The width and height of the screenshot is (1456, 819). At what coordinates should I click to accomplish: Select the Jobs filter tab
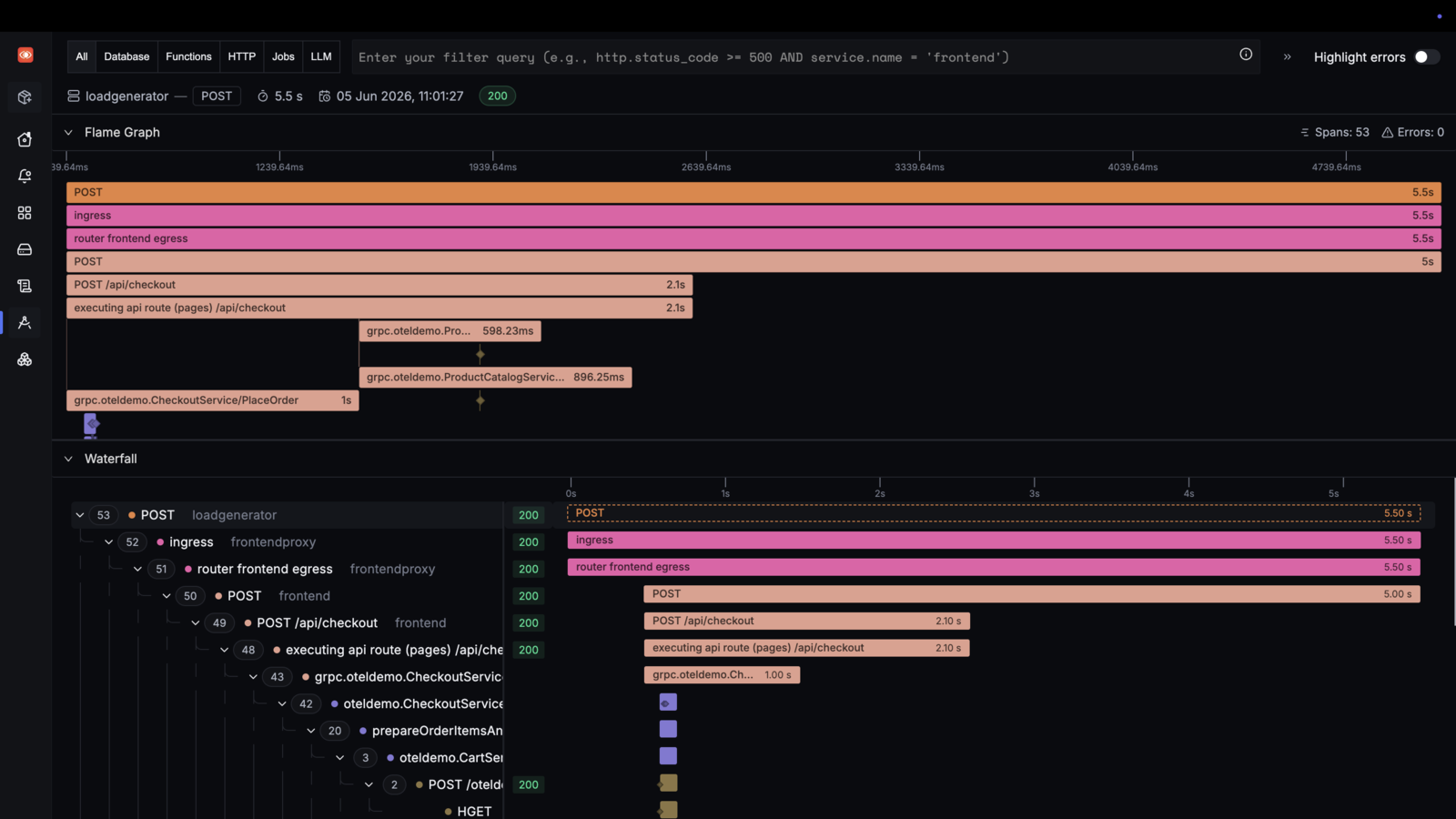283,56
